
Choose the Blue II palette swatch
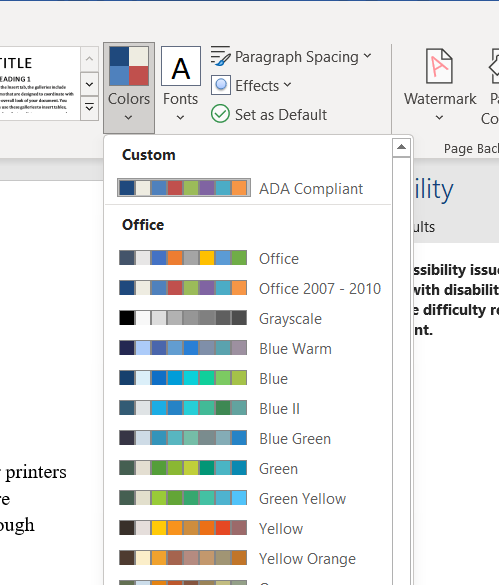pos(183,408)
